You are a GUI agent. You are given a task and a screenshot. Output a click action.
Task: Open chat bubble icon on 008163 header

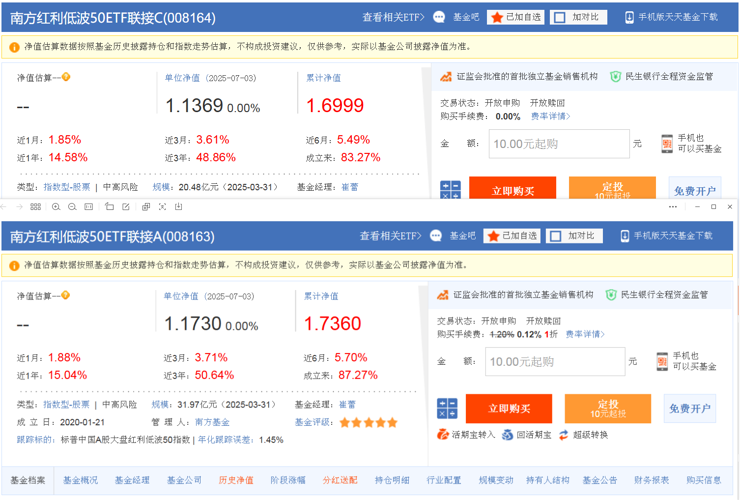click(436, 236)
